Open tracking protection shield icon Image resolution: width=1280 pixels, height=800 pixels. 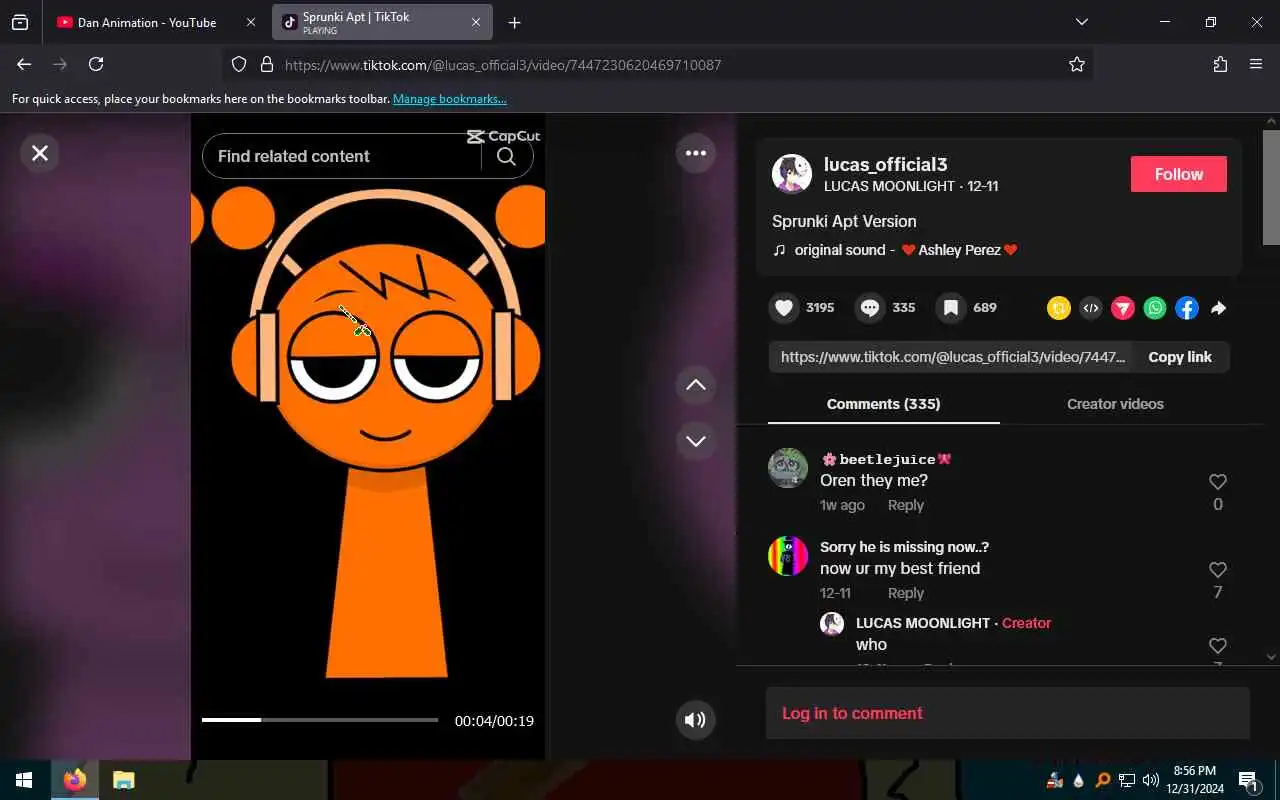point(239,64)
